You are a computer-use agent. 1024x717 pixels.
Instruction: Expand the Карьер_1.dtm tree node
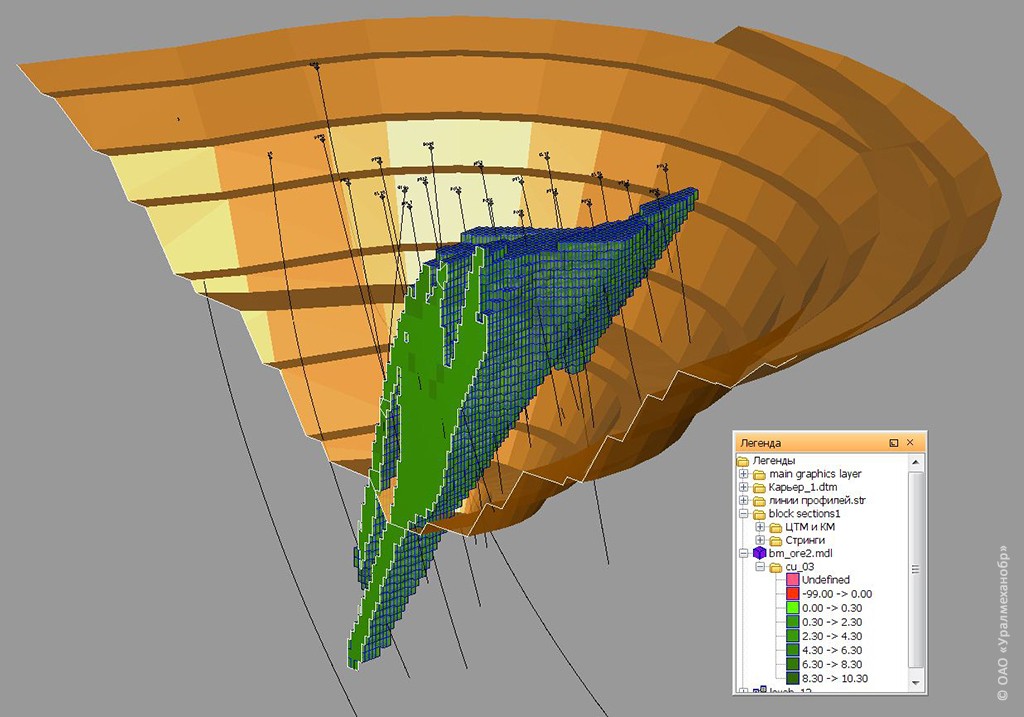coord(744,487)
